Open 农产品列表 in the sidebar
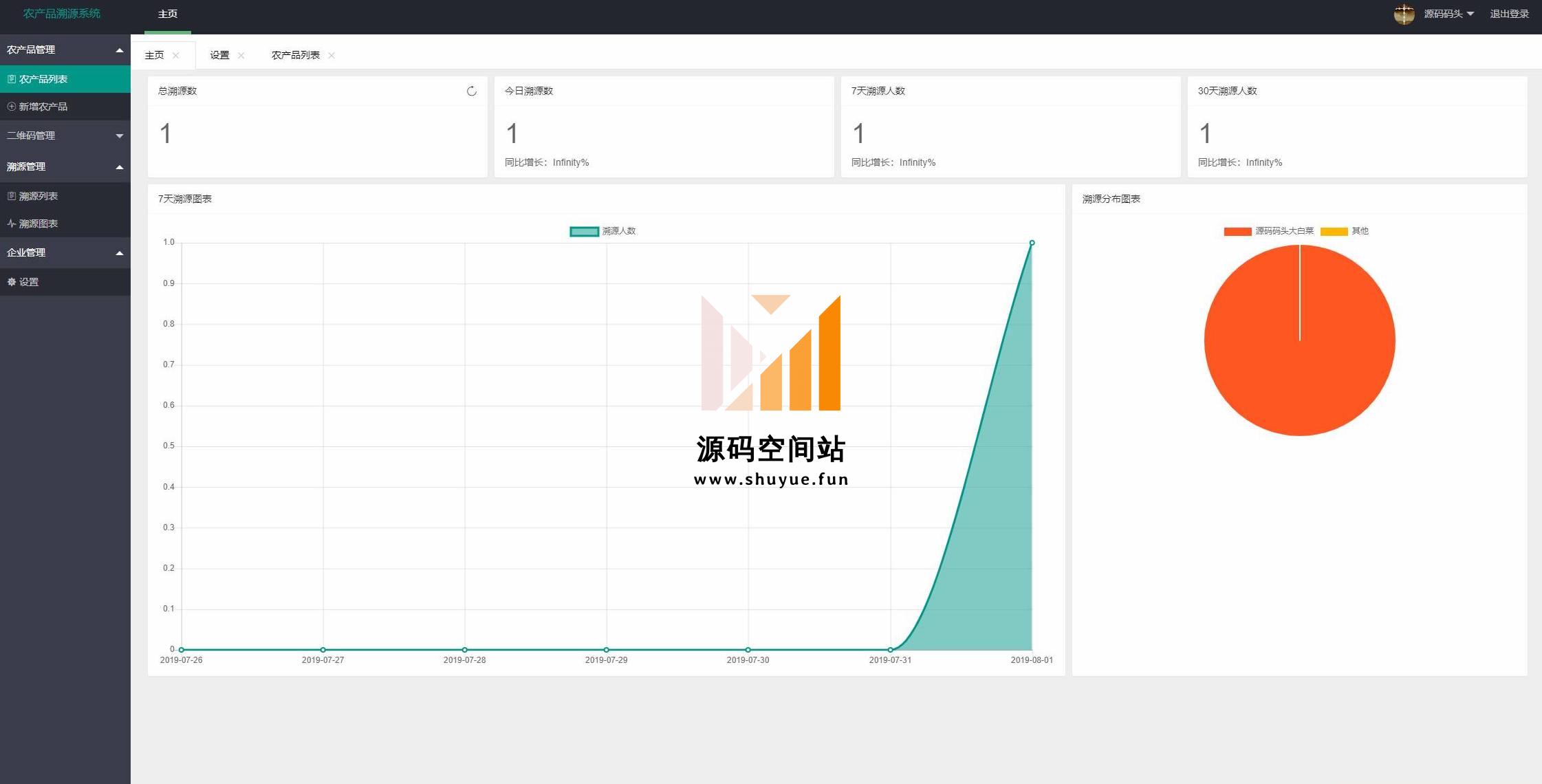 coord(65,79)
